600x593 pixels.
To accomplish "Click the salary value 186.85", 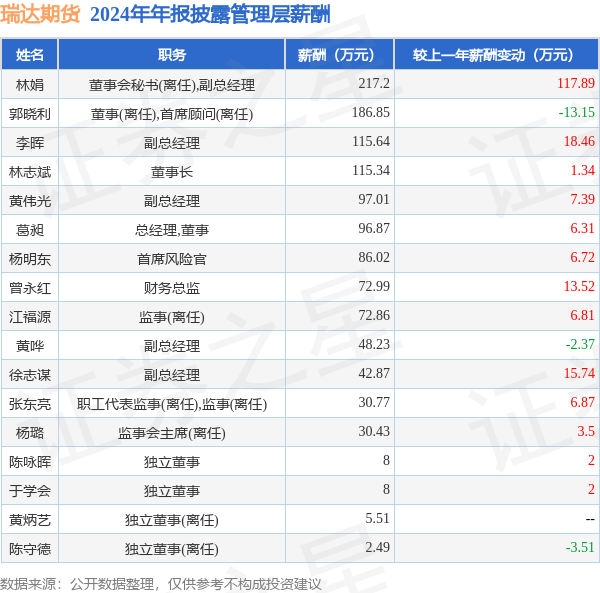I will coord(371,112).
